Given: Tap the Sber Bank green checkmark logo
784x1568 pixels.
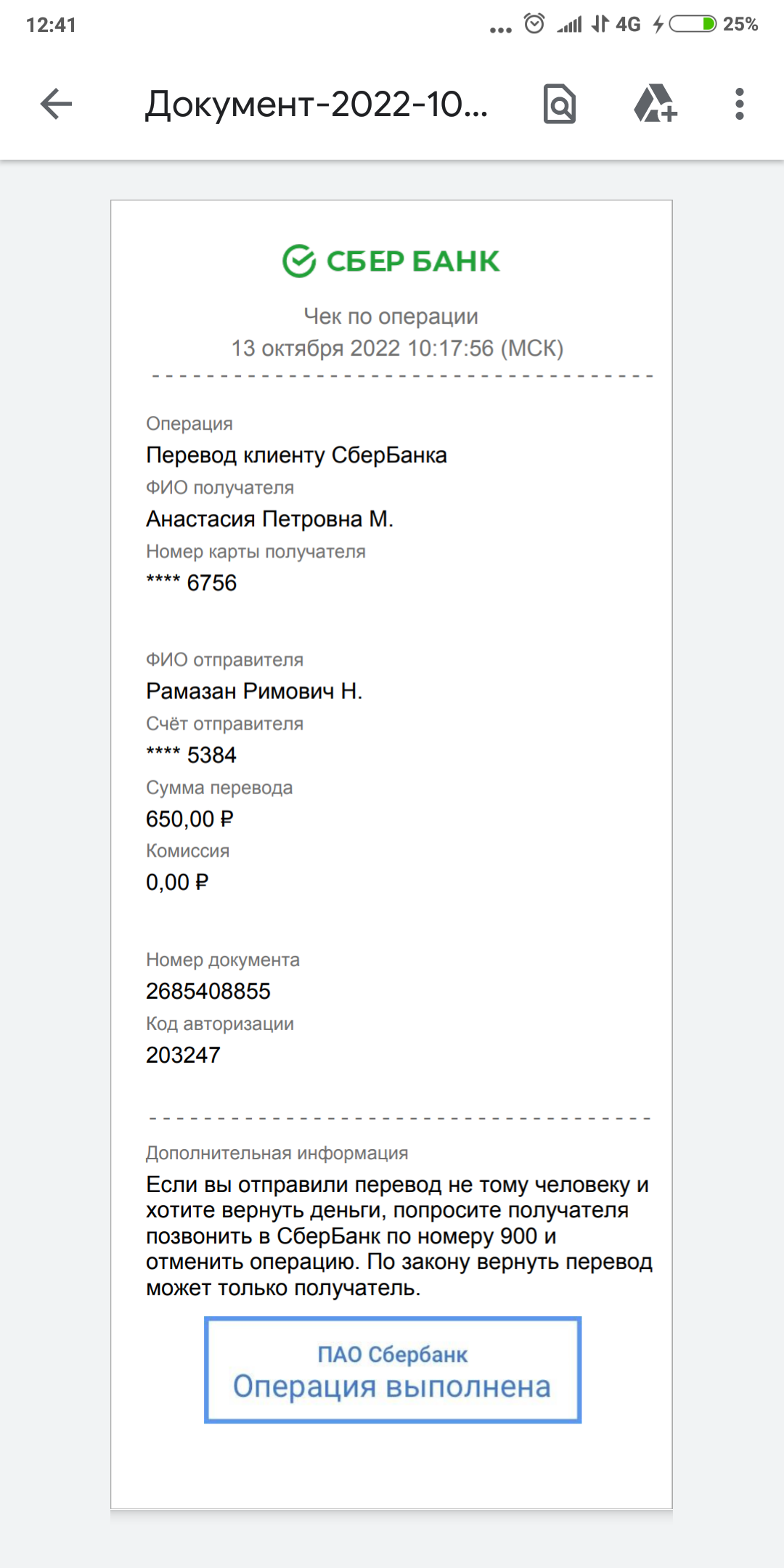Looking at the screenshot, I should pyautogui.click(x=299, y=261).
